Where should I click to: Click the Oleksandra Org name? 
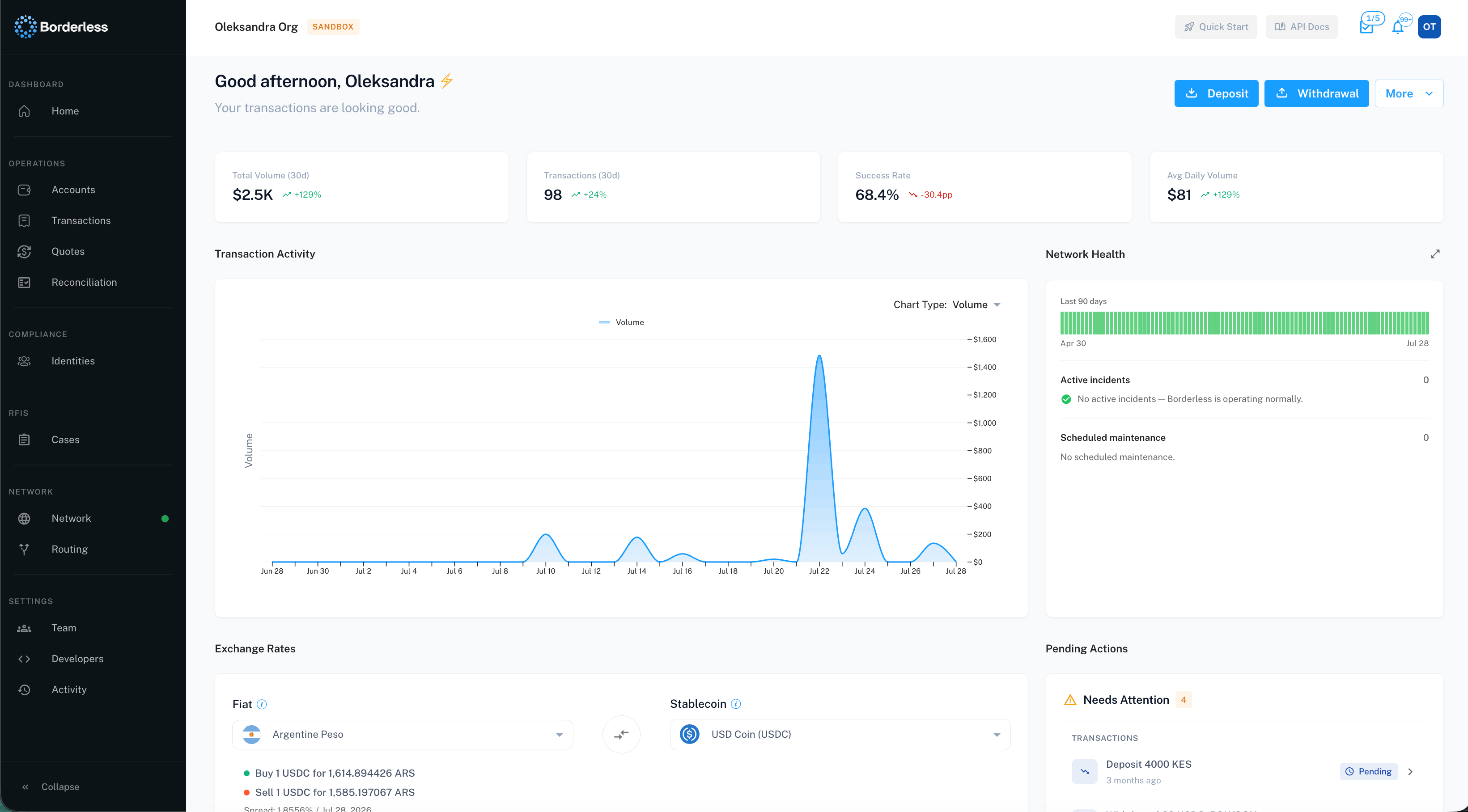(x=256, y=27)
